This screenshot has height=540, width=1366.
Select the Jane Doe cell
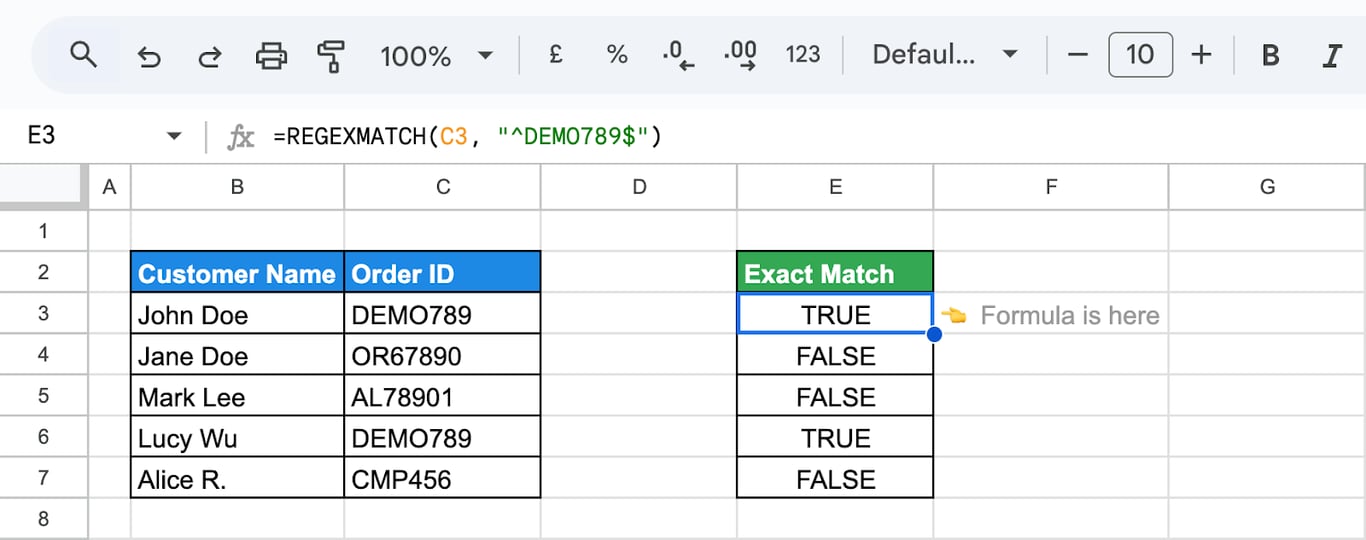[237, 355]
